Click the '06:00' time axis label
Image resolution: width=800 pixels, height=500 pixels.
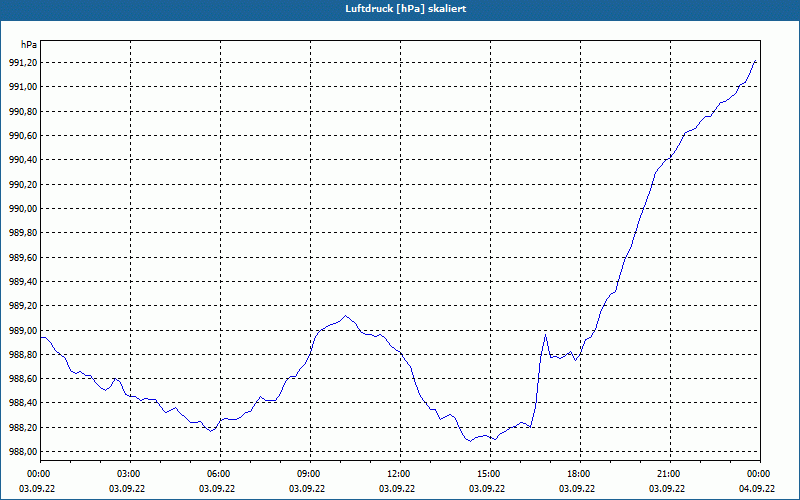(220, 473)
